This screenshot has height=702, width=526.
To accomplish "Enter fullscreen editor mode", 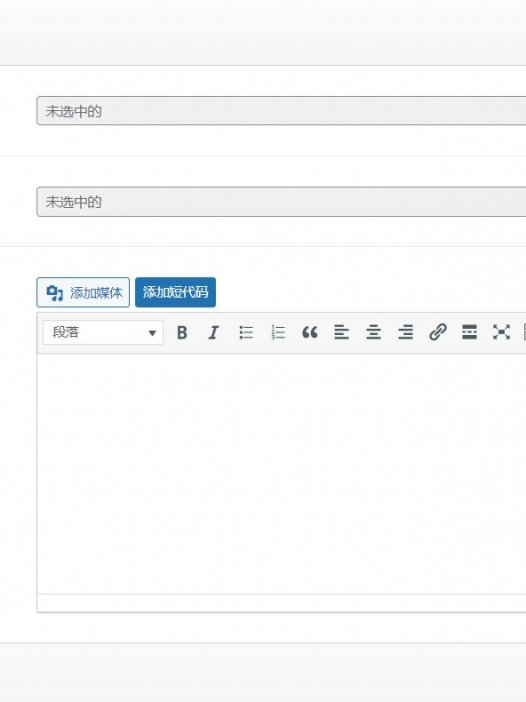I will pyautogui.click(x=501, y=333).
